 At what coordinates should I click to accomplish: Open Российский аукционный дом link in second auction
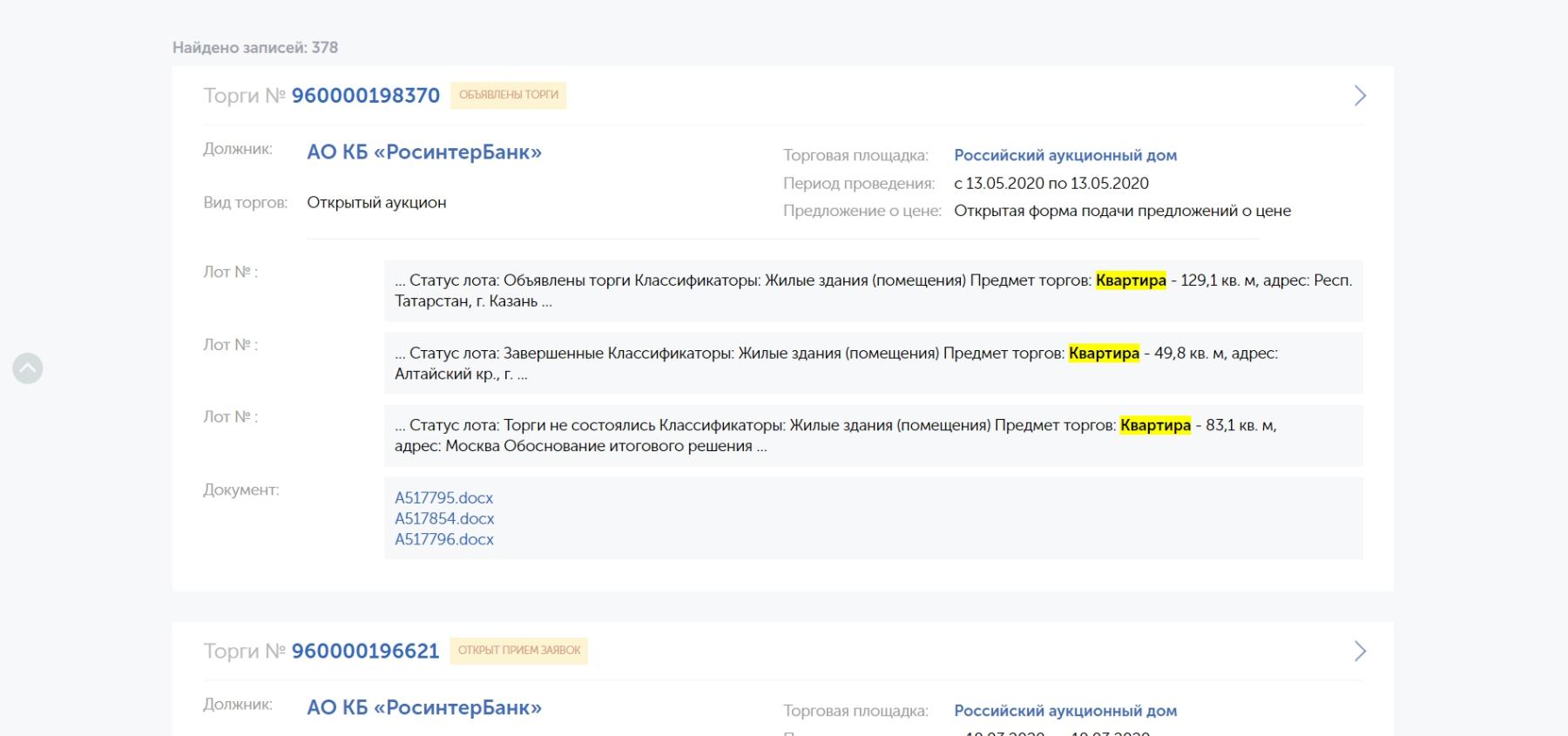[1065, 712]
